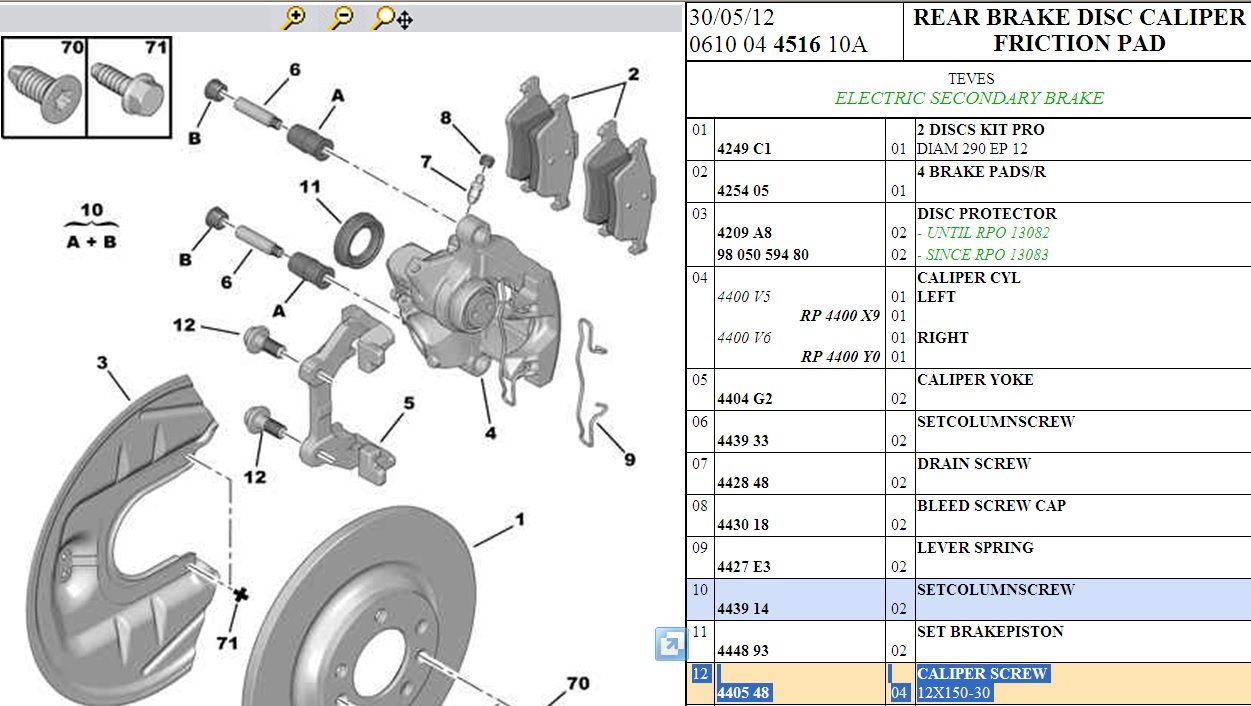Screen dimensions: 1251x706
Task: Click part number 4439 33
Action: 743,441
